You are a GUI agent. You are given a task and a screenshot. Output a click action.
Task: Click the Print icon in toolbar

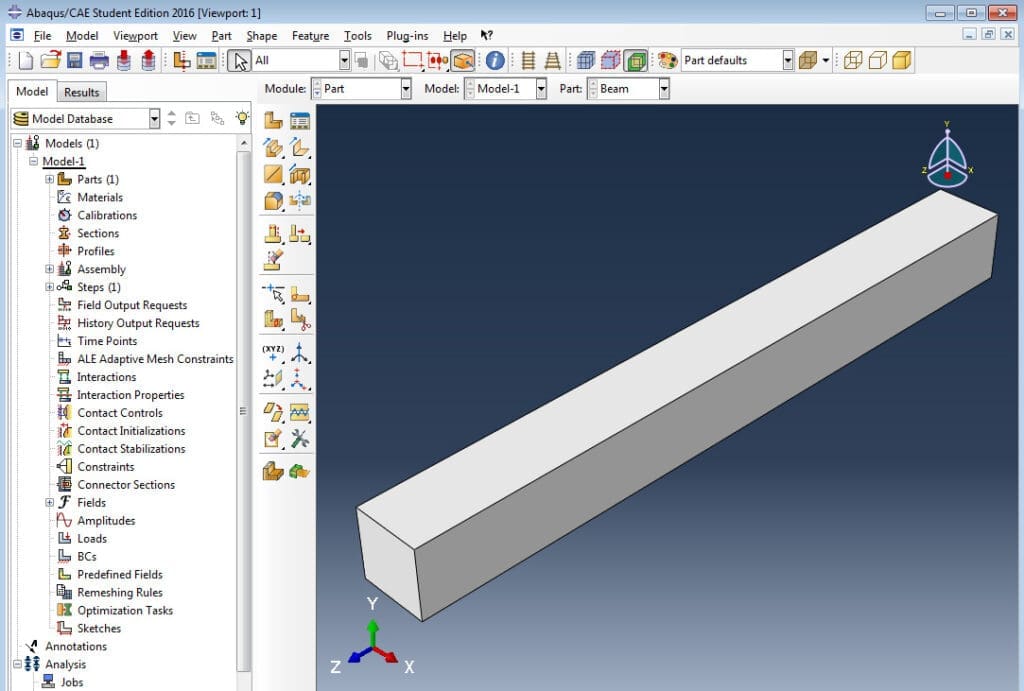coord(99,60)
